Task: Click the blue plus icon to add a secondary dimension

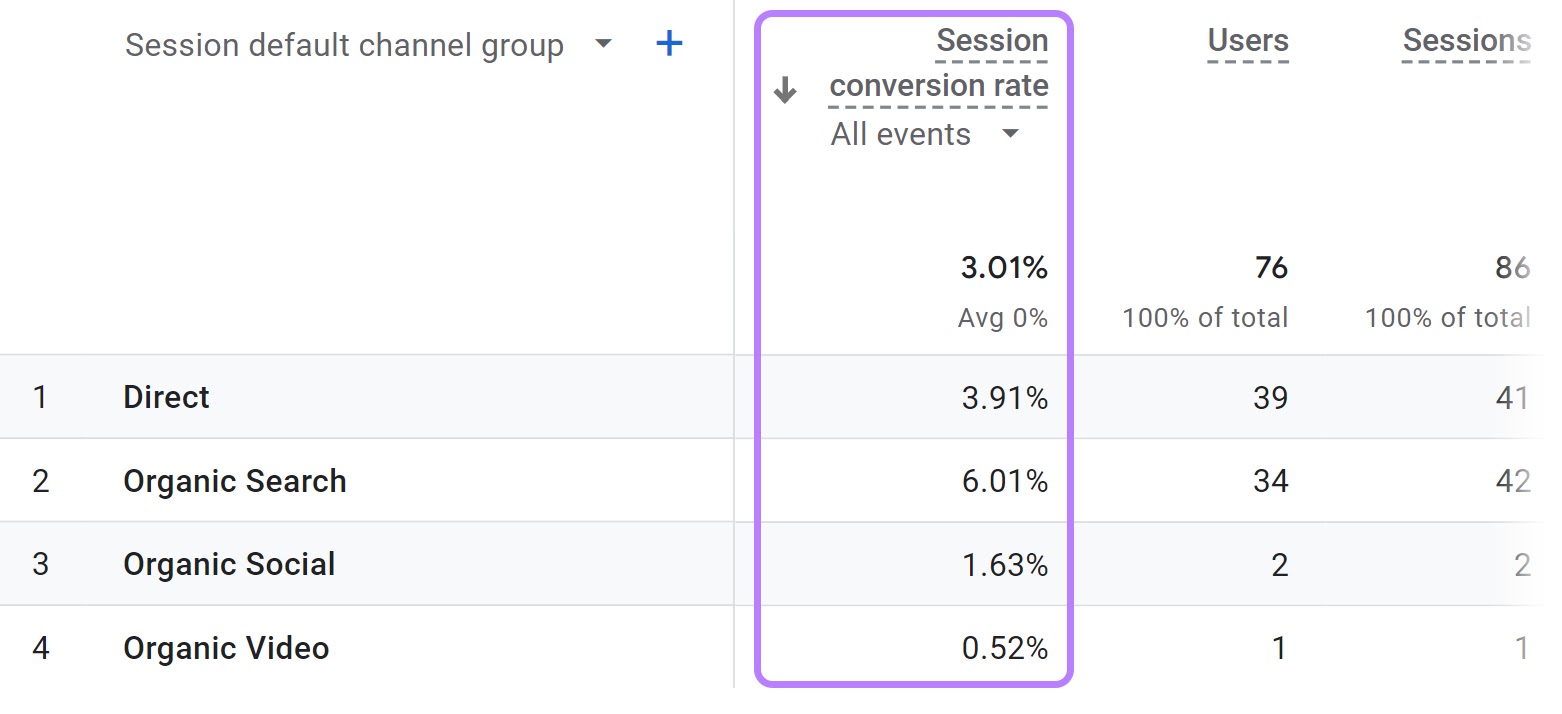Action: click(x=668, y=43)
